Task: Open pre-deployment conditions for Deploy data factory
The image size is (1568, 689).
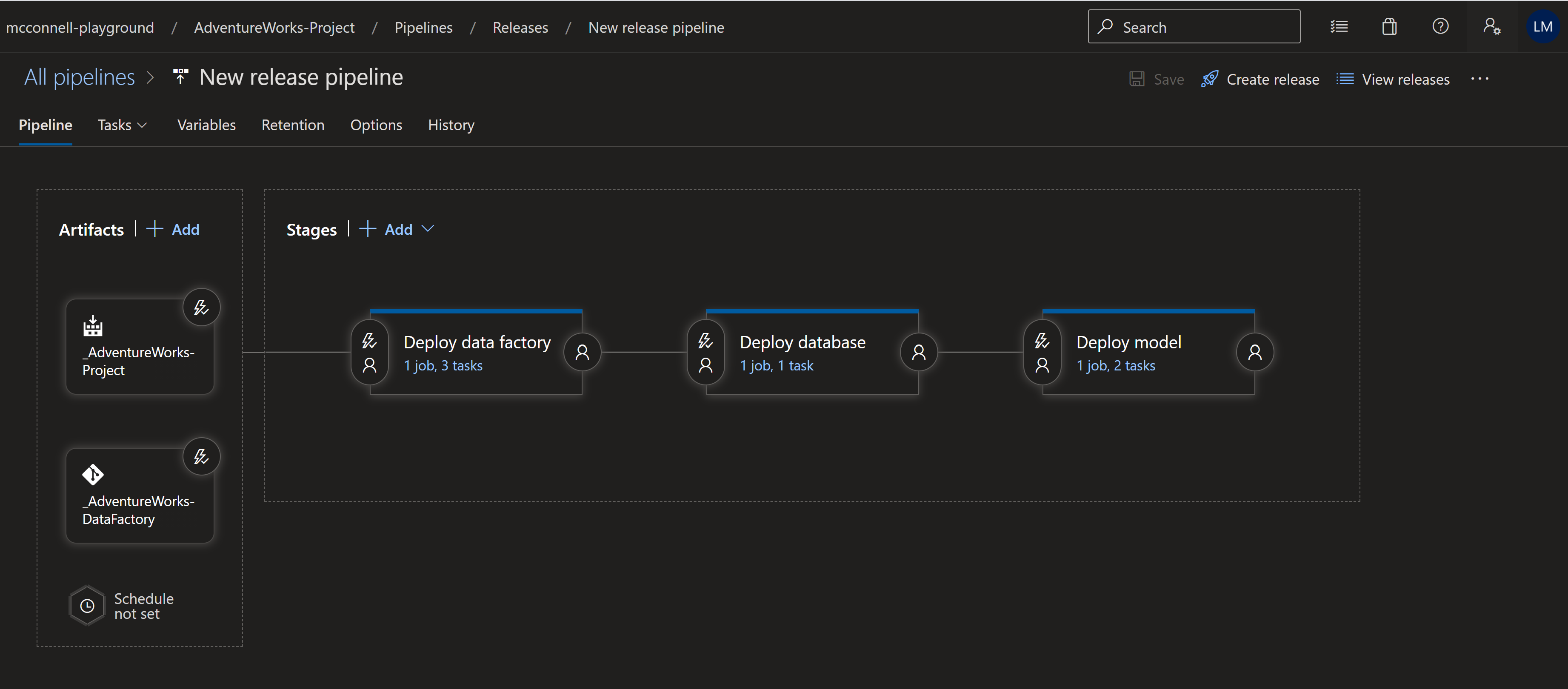Action: pos(369,353)
